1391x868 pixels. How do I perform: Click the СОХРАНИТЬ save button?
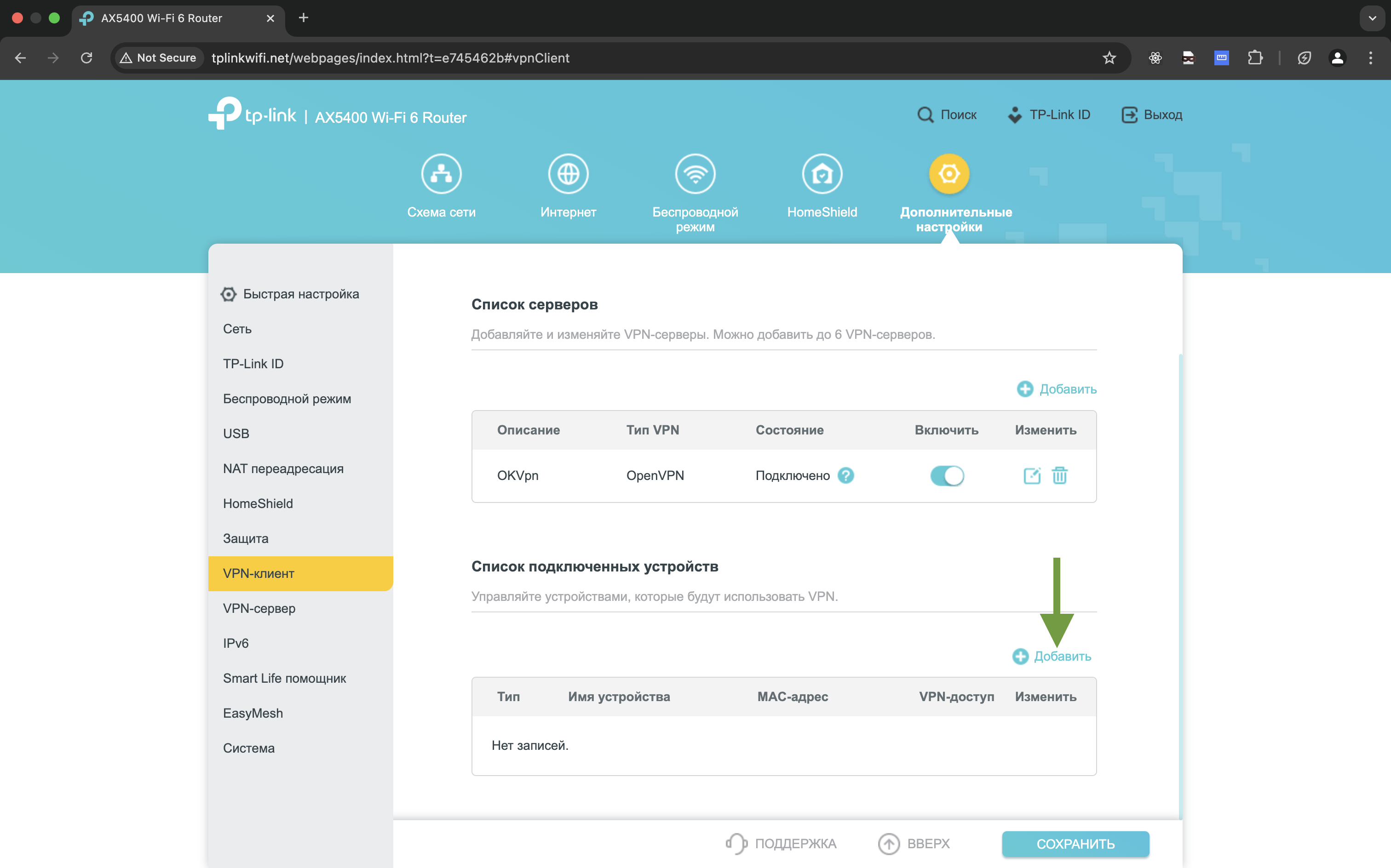(x=1075, y=843)
